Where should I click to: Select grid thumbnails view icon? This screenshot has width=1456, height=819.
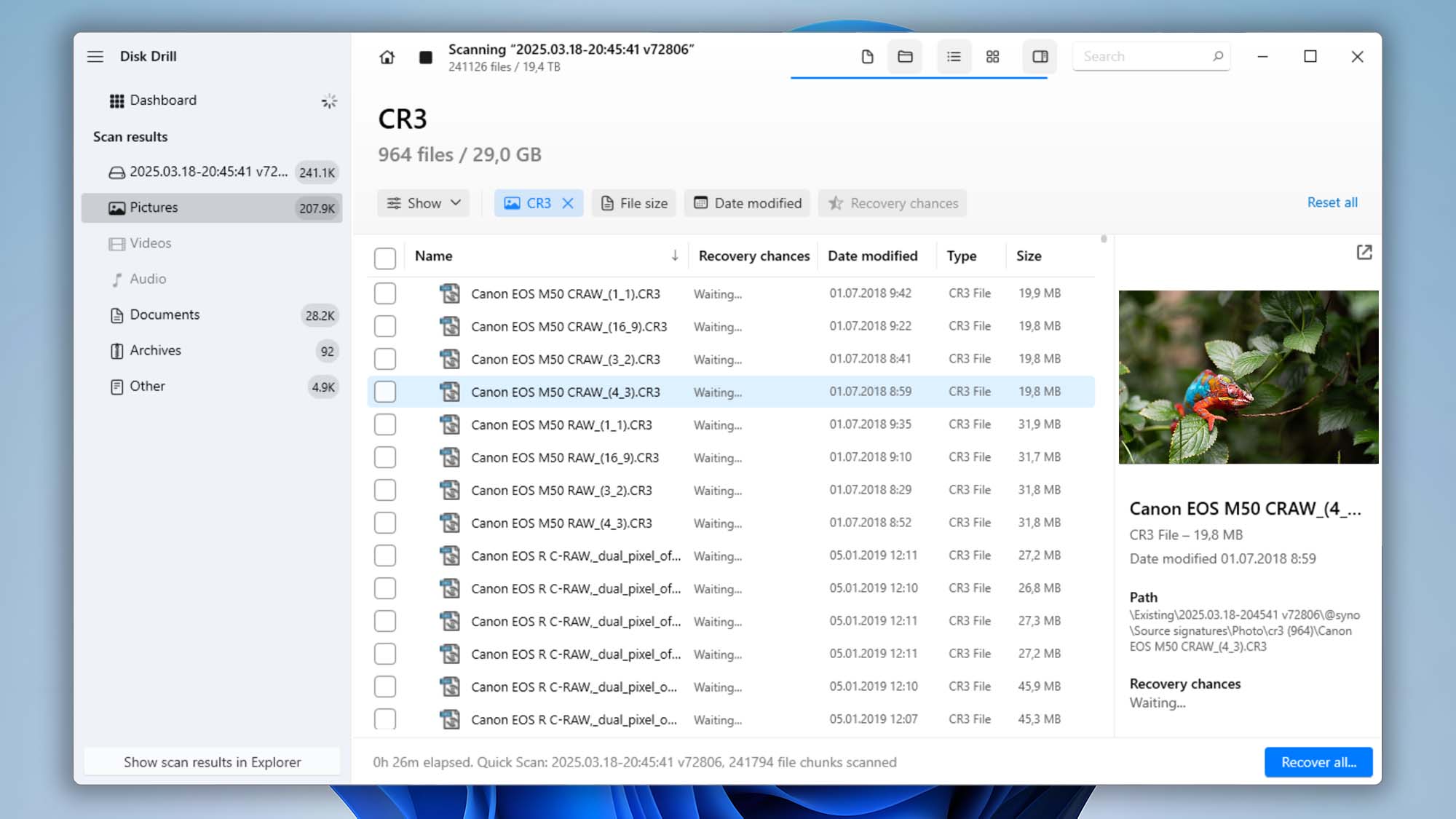tap(992, 57)
